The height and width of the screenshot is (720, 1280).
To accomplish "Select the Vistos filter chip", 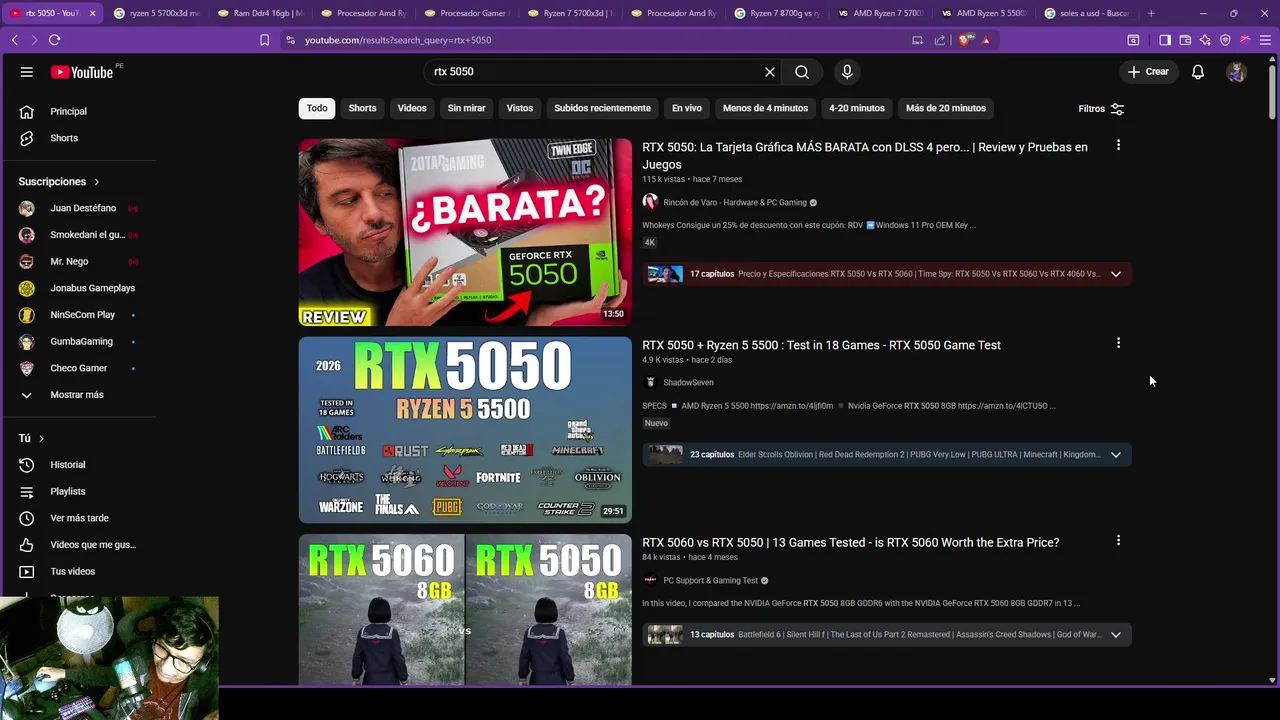I will [x=520, y=108].
